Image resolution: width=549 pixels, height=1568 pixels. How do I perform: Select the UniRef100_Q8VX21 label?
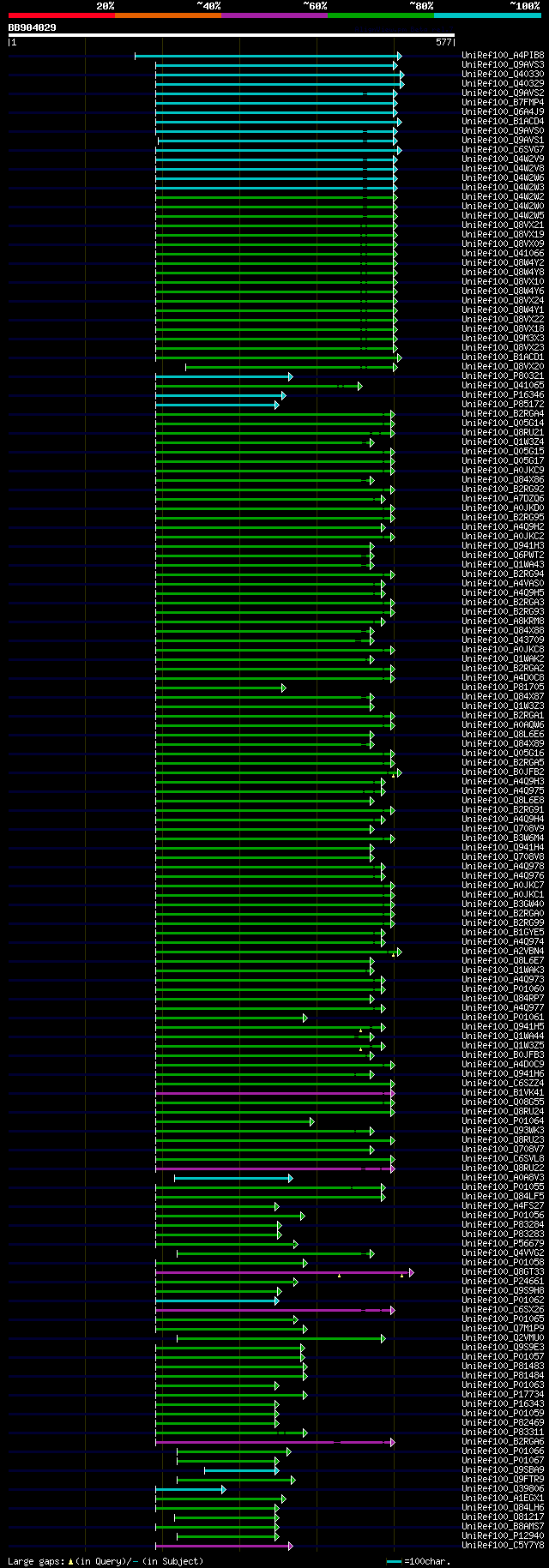503,225
